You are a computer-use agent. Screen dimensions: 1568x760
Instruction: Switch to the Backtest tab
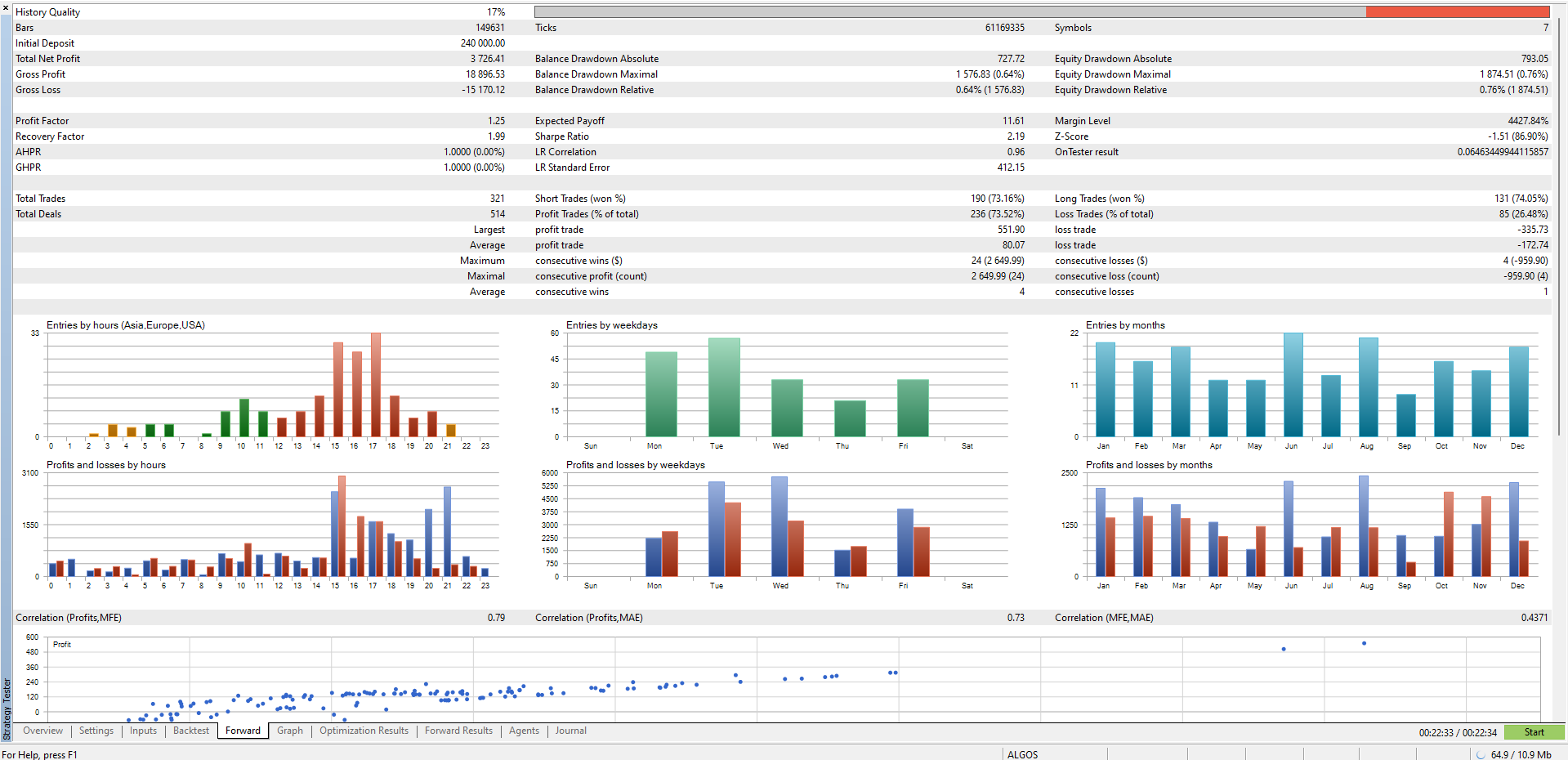191,731
